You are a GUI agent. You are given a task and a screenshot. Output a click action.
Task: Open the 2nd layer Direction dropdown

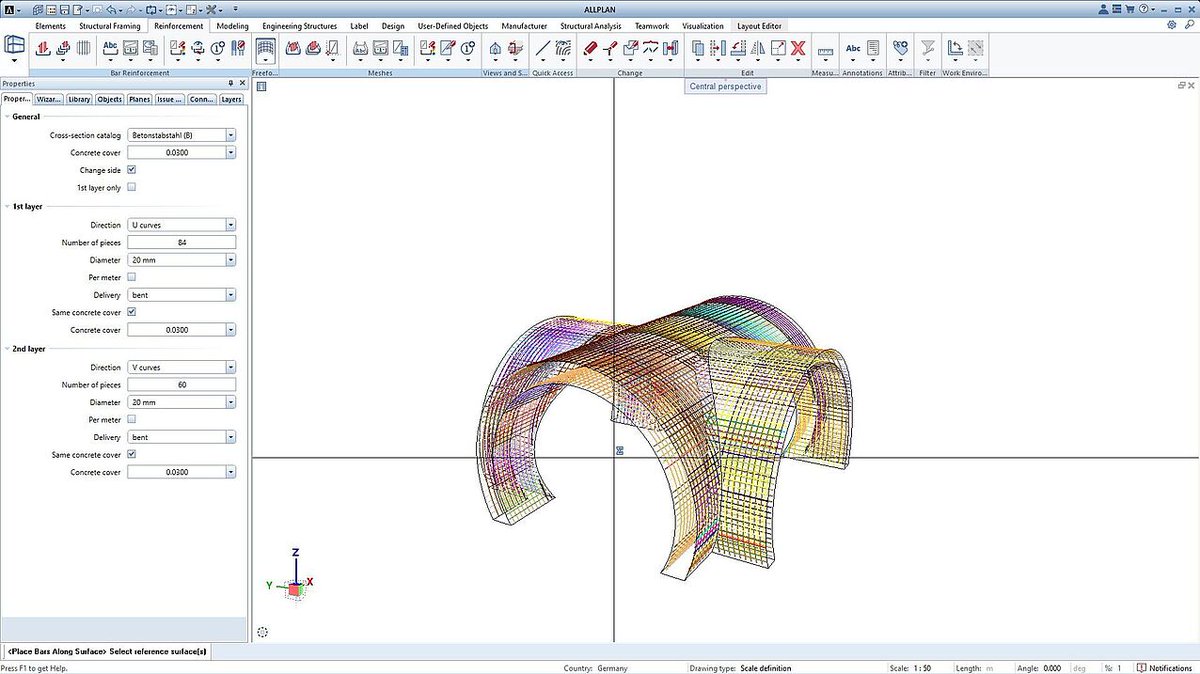231,367
